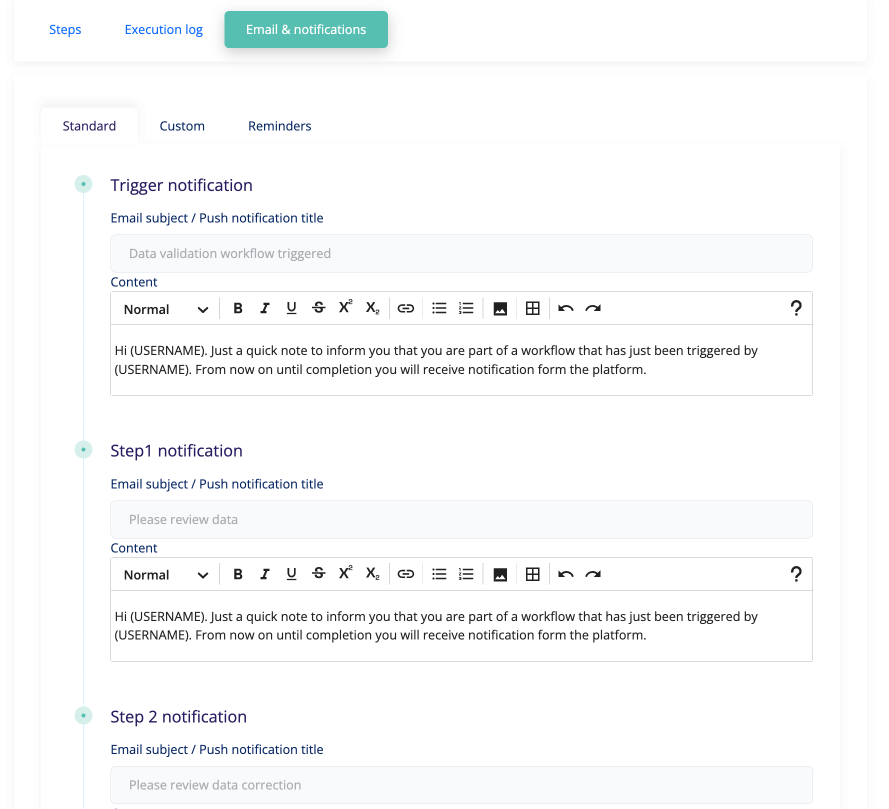Click the Step 2 notification heading
The height and width of the screenshot is (809, 889).
click(x=179, y=717)
